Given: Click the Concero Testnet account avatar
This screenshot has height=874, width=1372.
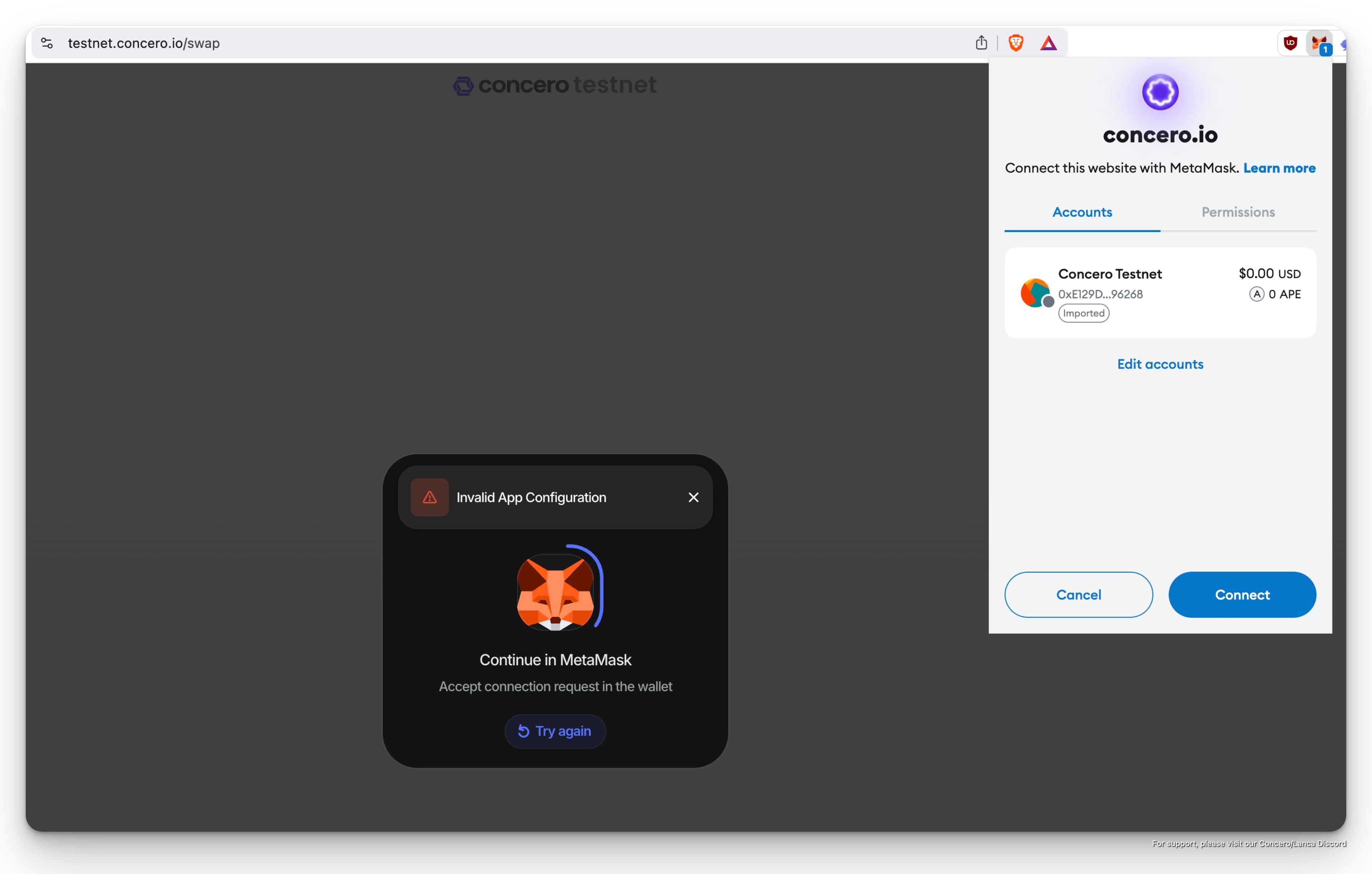Looking at the screenshot, I should (1035, 293).
